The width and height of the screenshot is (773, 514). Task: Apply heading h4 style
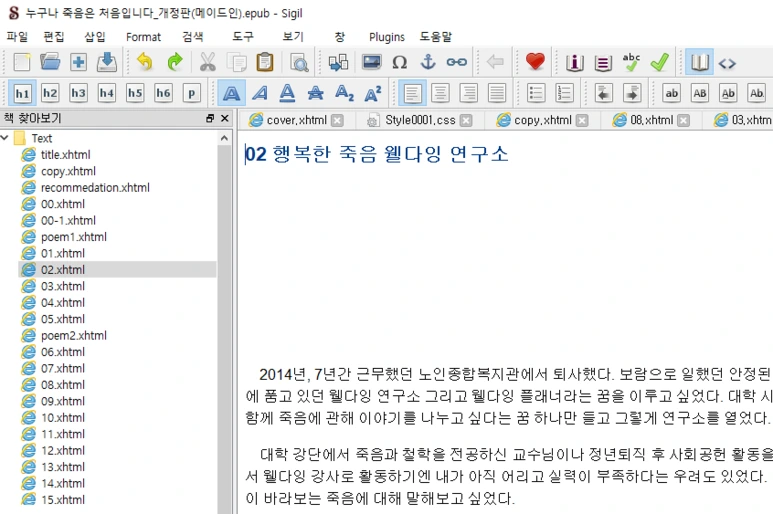[107, 93]
